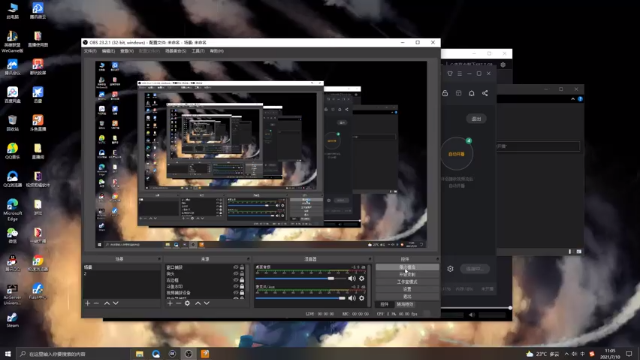Open the settings gear at the bottom of the helper window

coord(450,269)
